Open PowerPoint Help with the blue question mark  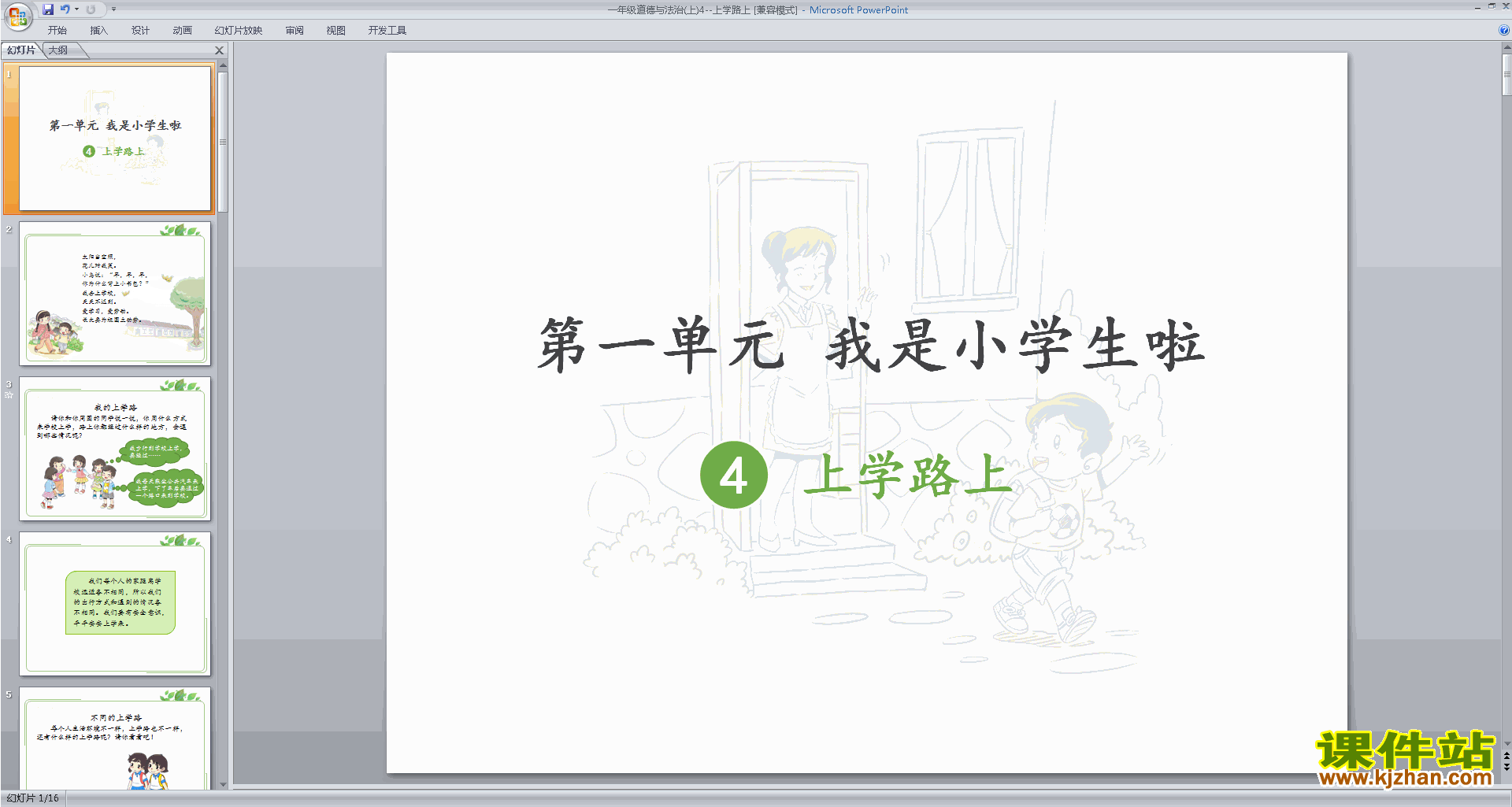point(1503,30)
